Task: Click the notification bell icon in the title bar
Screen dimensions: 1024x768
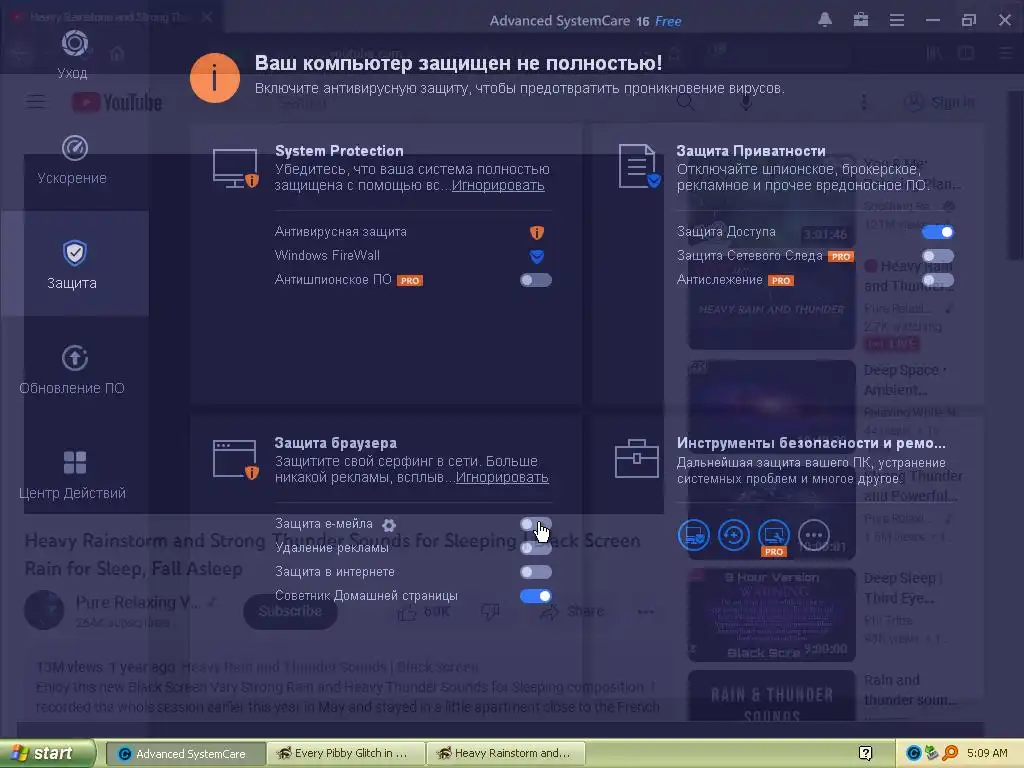Action: tap(825, 20)
